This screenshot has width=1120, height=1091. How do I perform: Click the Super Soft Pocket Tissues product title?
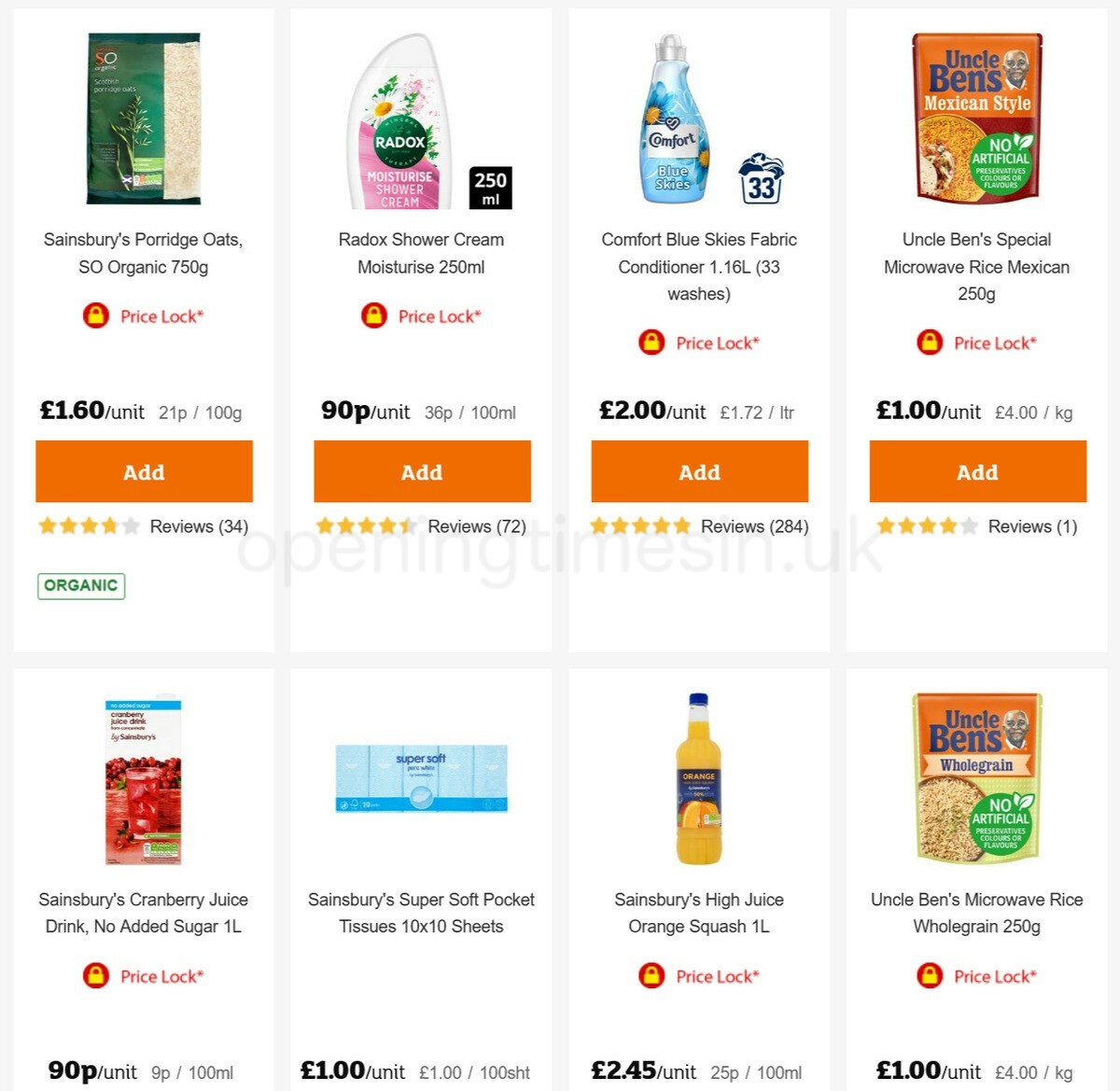tap(422, 913)
